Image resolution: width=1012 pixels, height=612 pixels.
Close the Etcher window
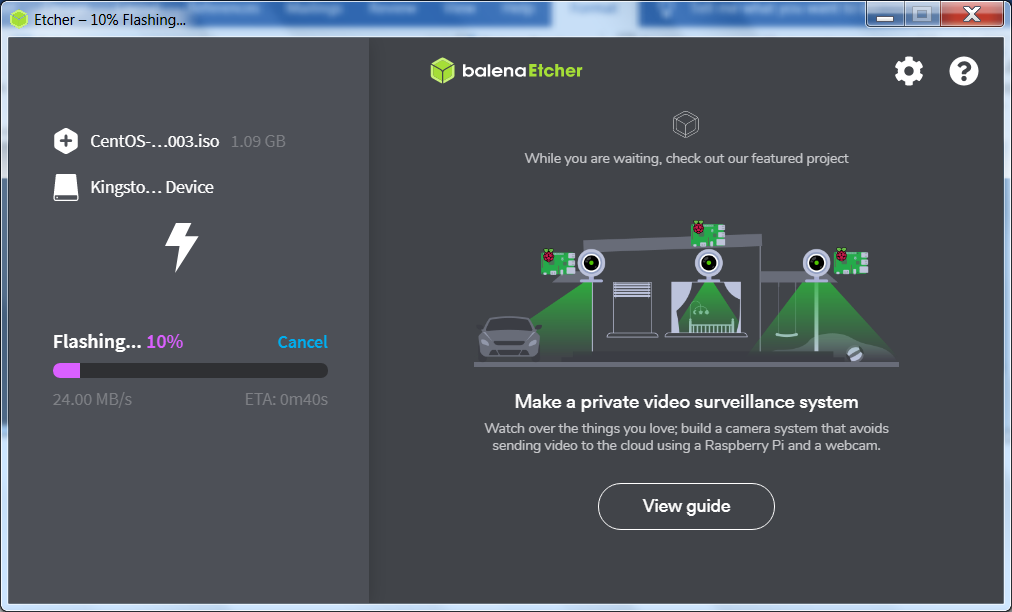click(970, 14)
